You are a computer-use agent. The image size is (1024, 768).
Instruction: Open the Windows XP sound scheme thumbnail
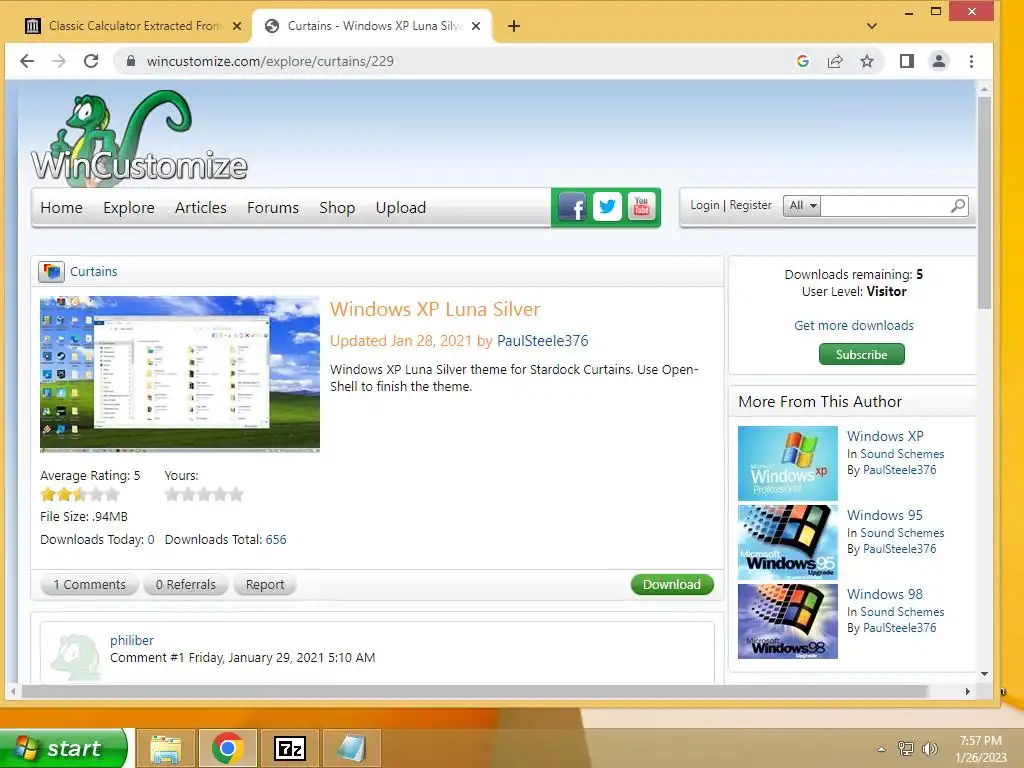(x=788, y=464)
